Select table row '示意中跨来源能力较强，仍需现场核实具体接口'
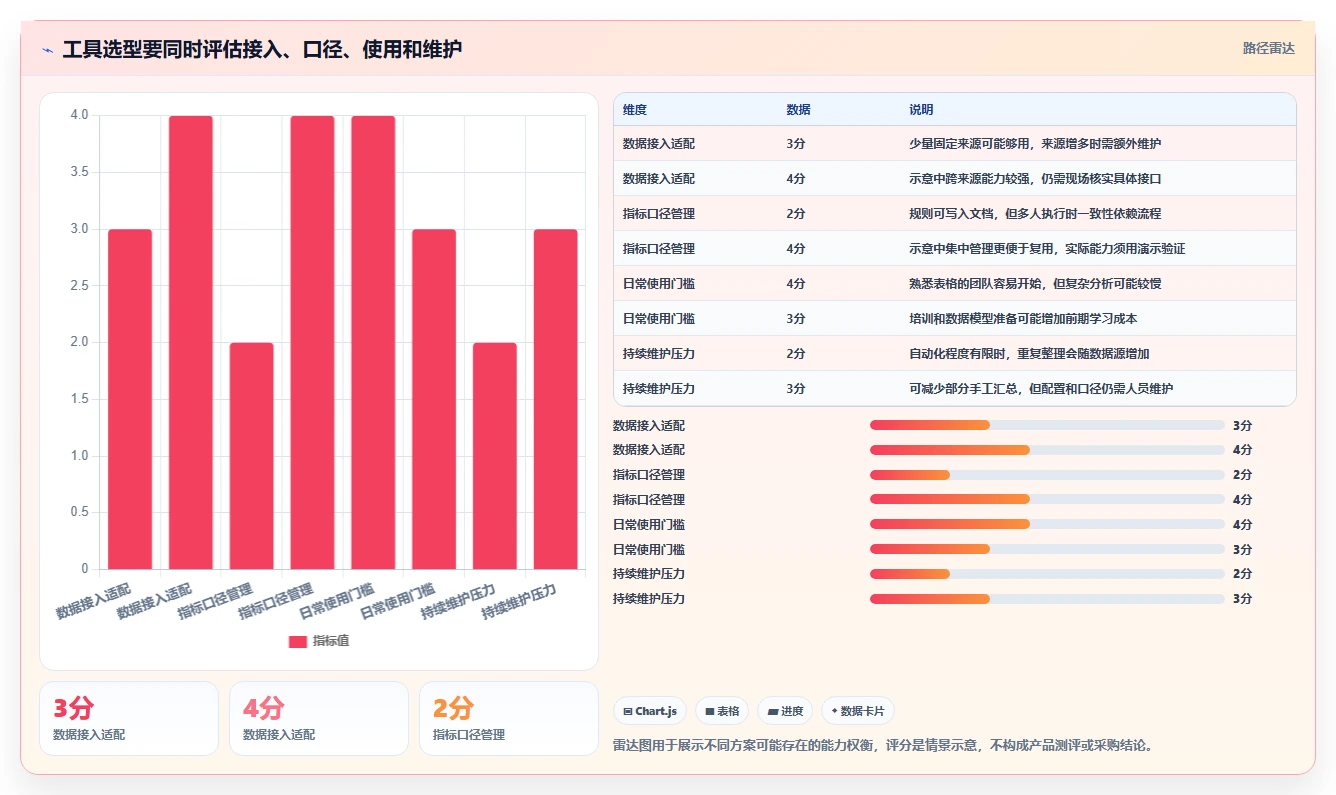The image size is (1336, 795). [954, 179]
